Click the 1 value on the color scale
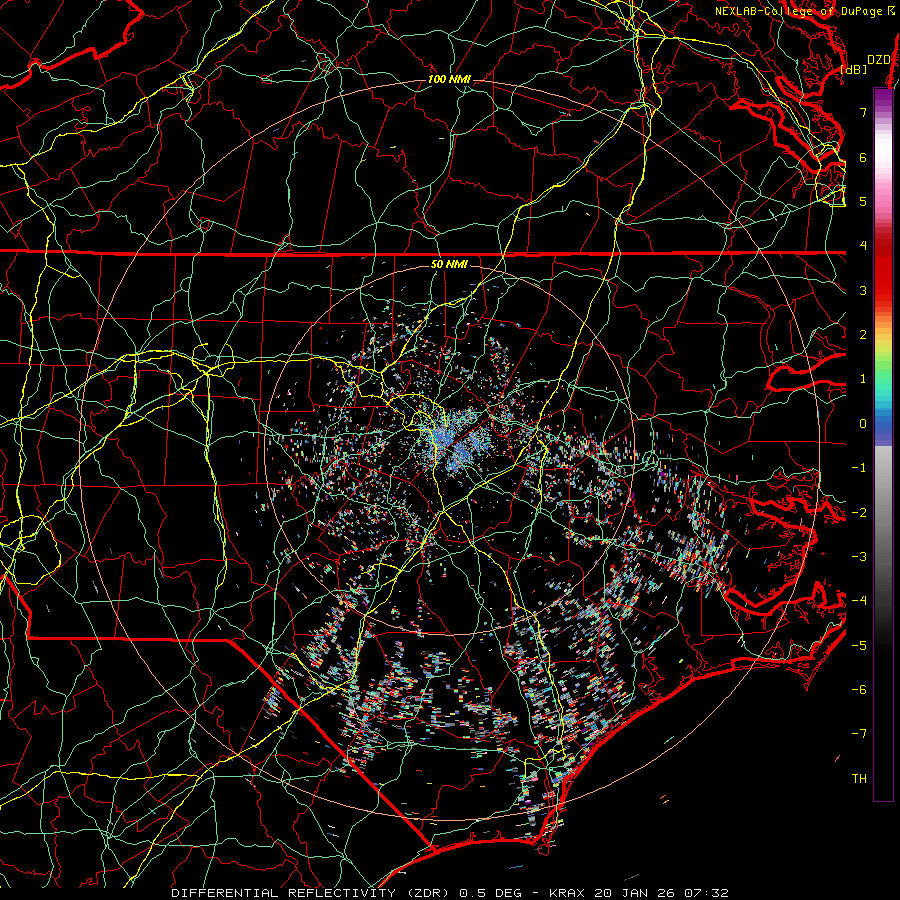The height and width of the screenshot is (900, 900). 863,379
